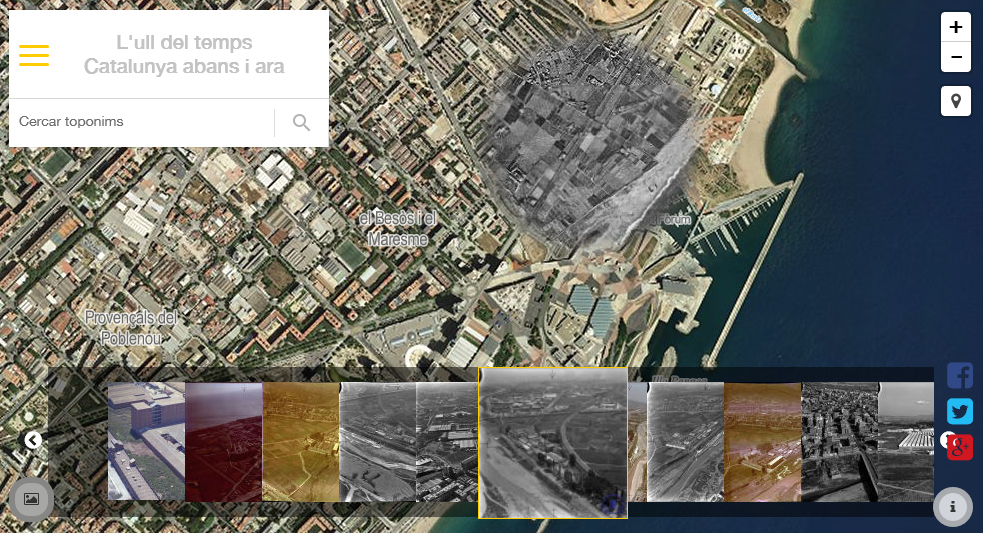Click the el Besòs i el Maresme label
This screenshot has height=533, width=983.
tap(398, 229)
